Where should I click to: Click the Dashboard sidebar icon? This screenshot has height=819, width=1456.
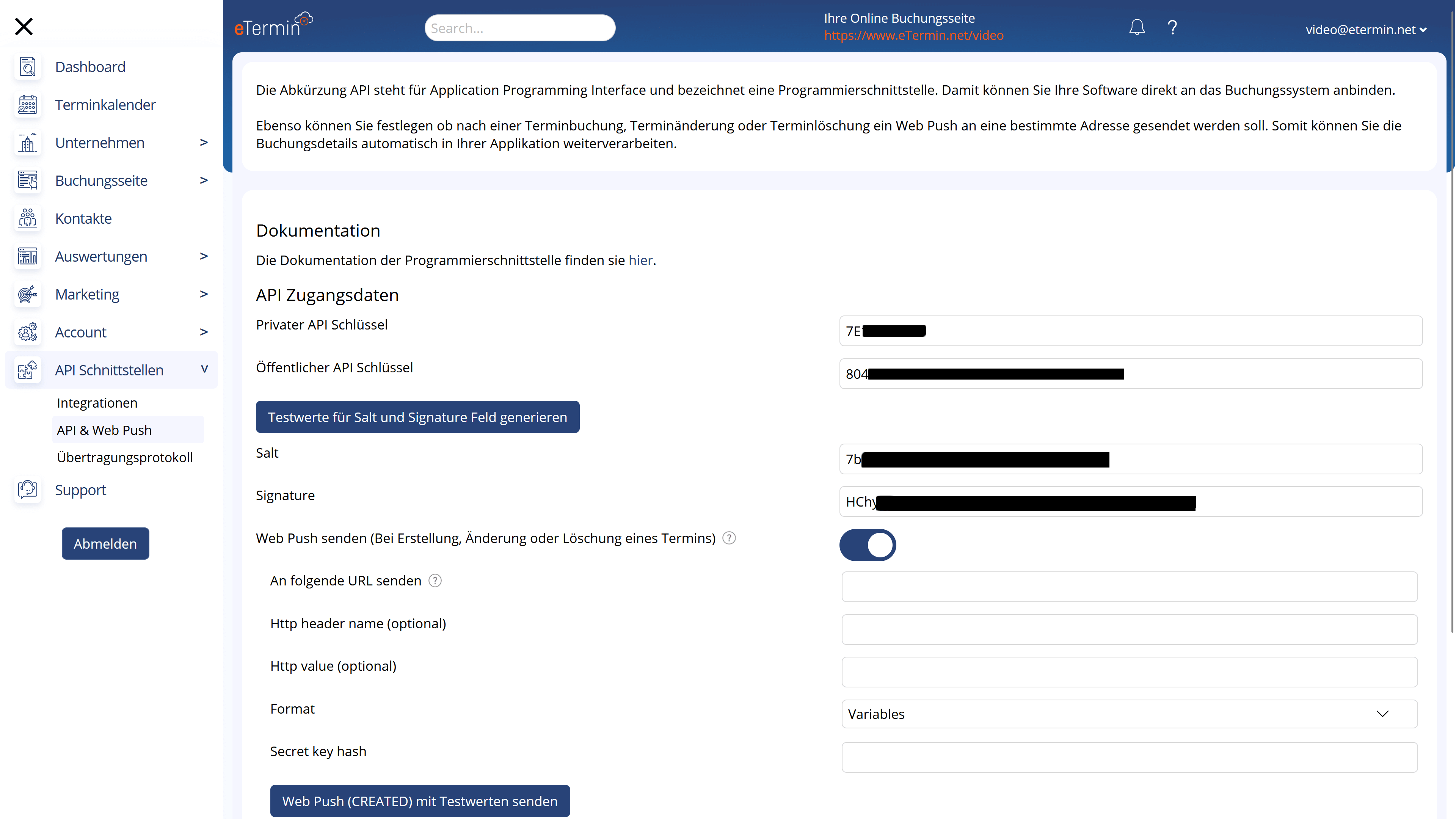click(27, 67)
